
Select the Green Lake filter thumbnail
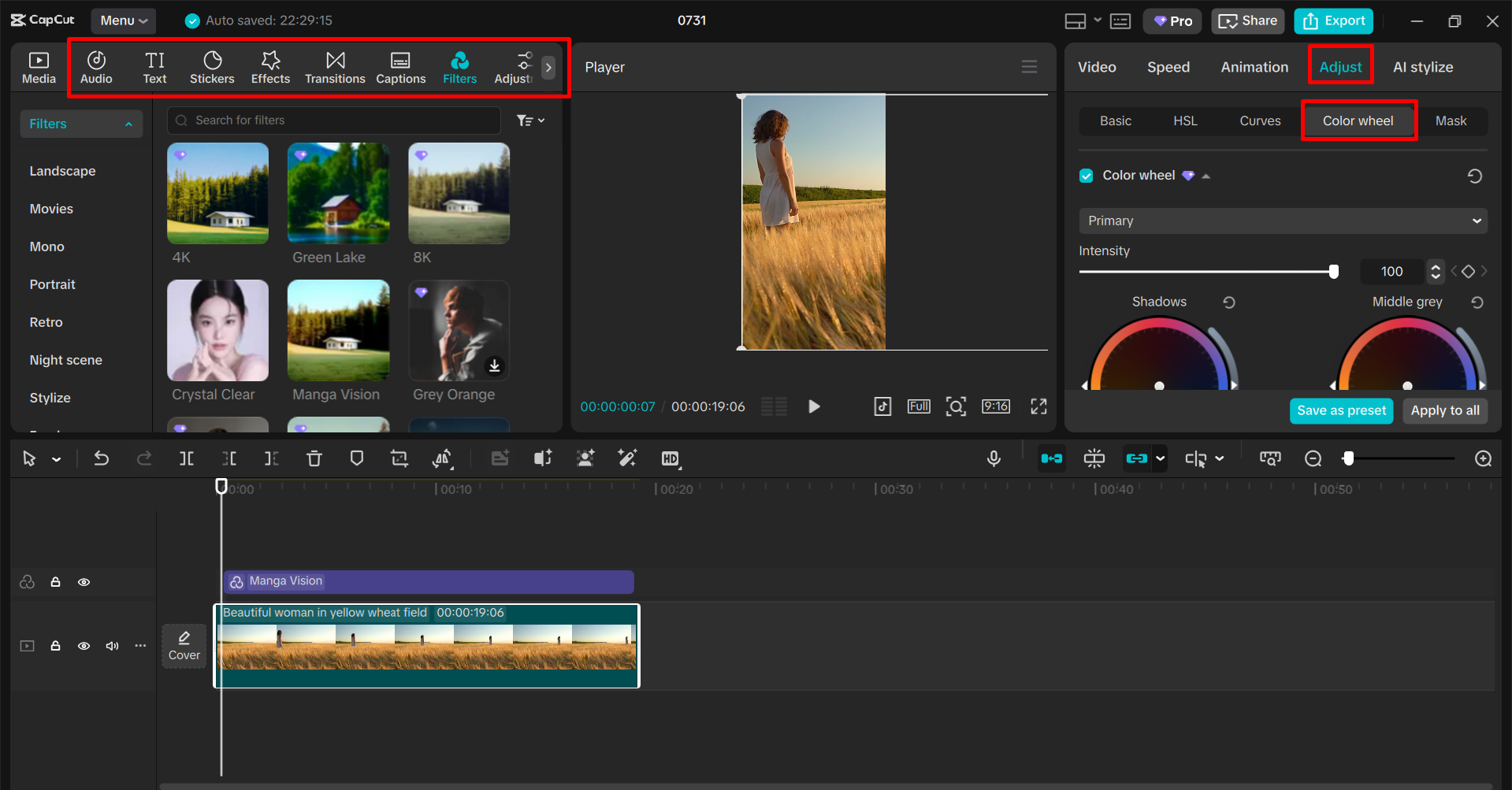338,193
